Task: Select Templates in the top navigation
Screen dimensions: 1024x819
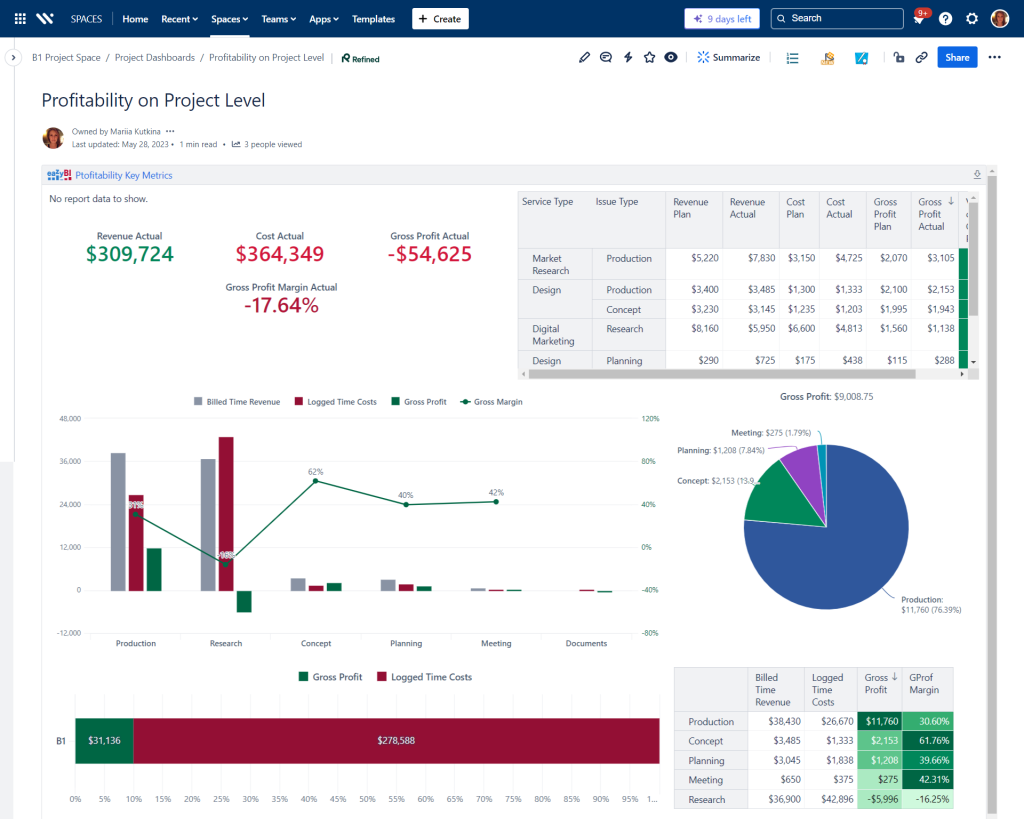Action: 373,18
